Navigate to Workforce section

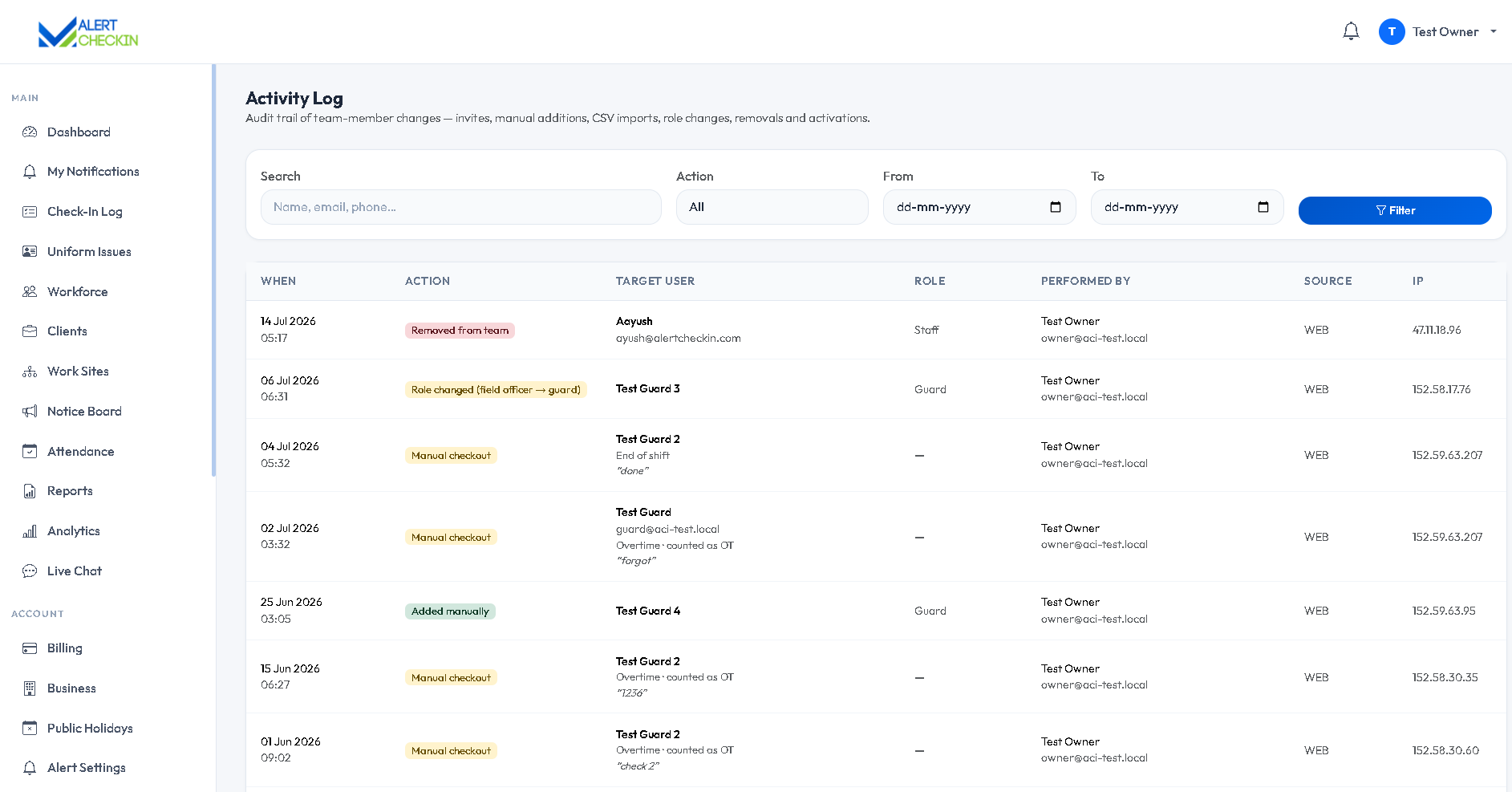pyautogui.click(x=77, y=291)
